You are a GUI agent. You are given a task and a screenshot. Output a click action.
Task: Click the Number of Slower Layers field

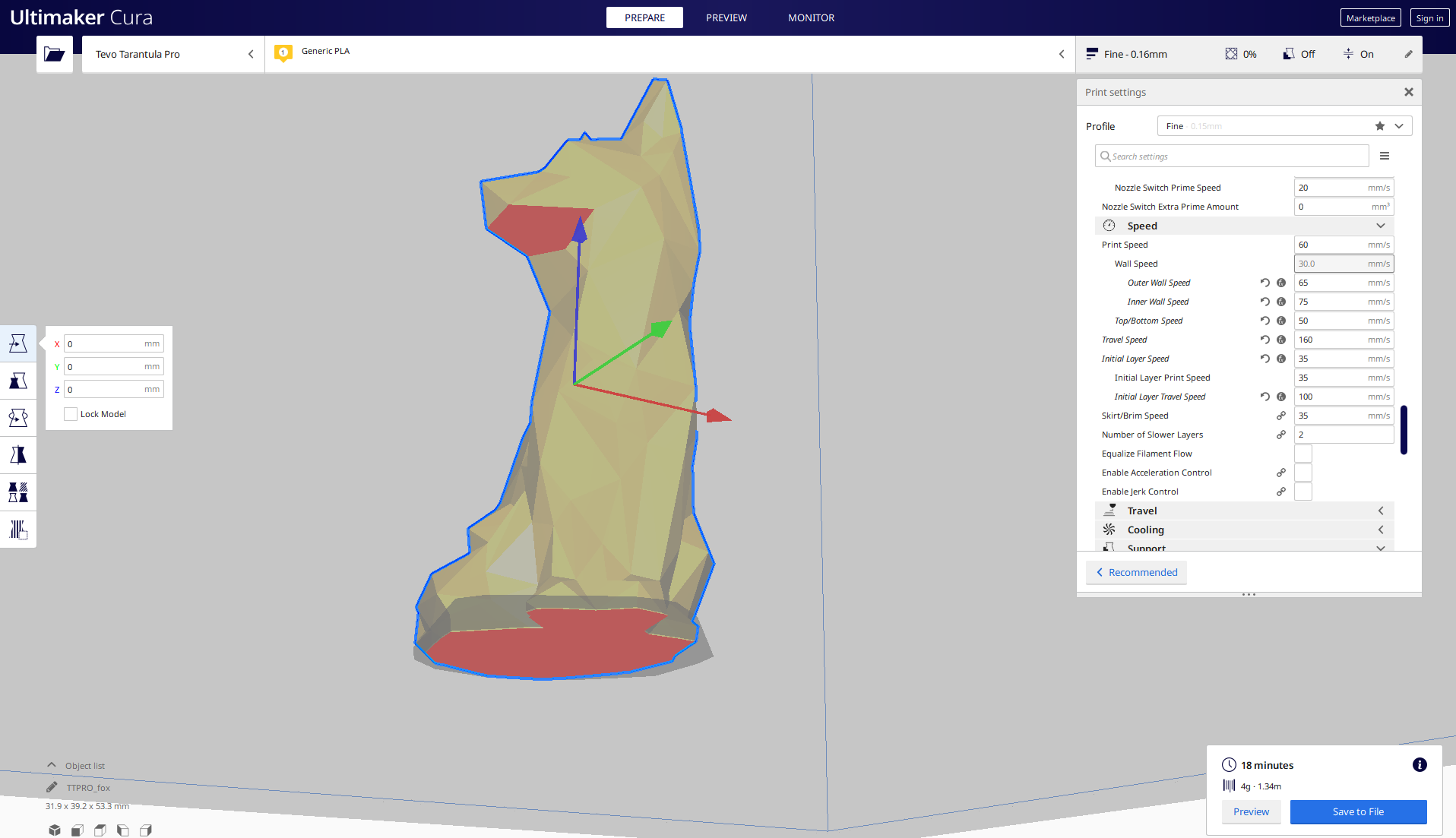pyautogui.click(x=1344, y=435)
